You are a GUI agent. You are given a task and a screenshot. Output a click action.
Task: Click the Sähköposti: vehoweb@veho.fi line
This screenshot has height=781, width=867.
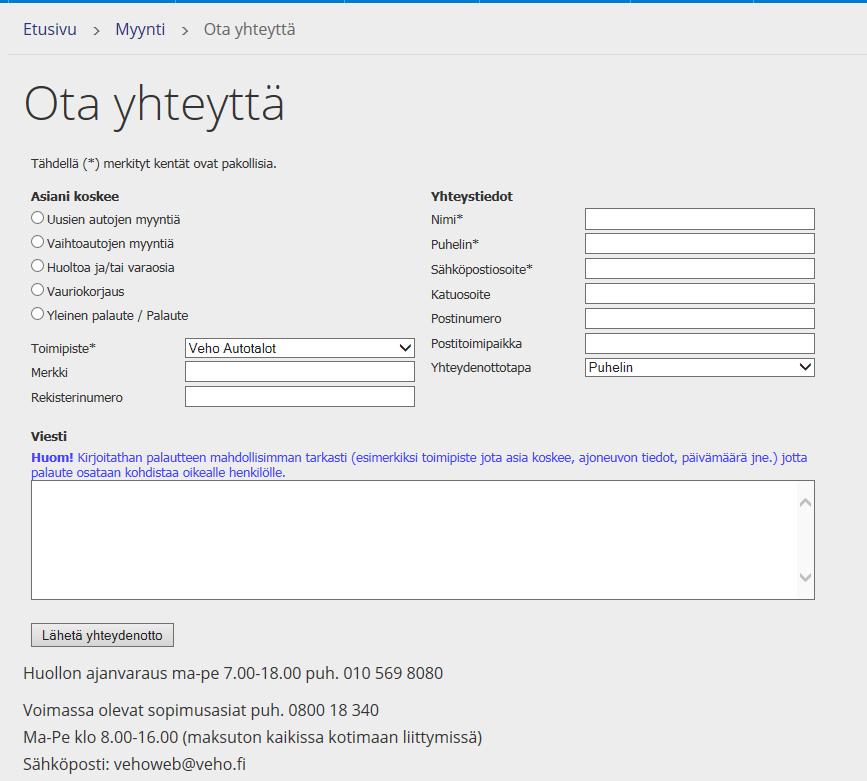click(134, 764)
